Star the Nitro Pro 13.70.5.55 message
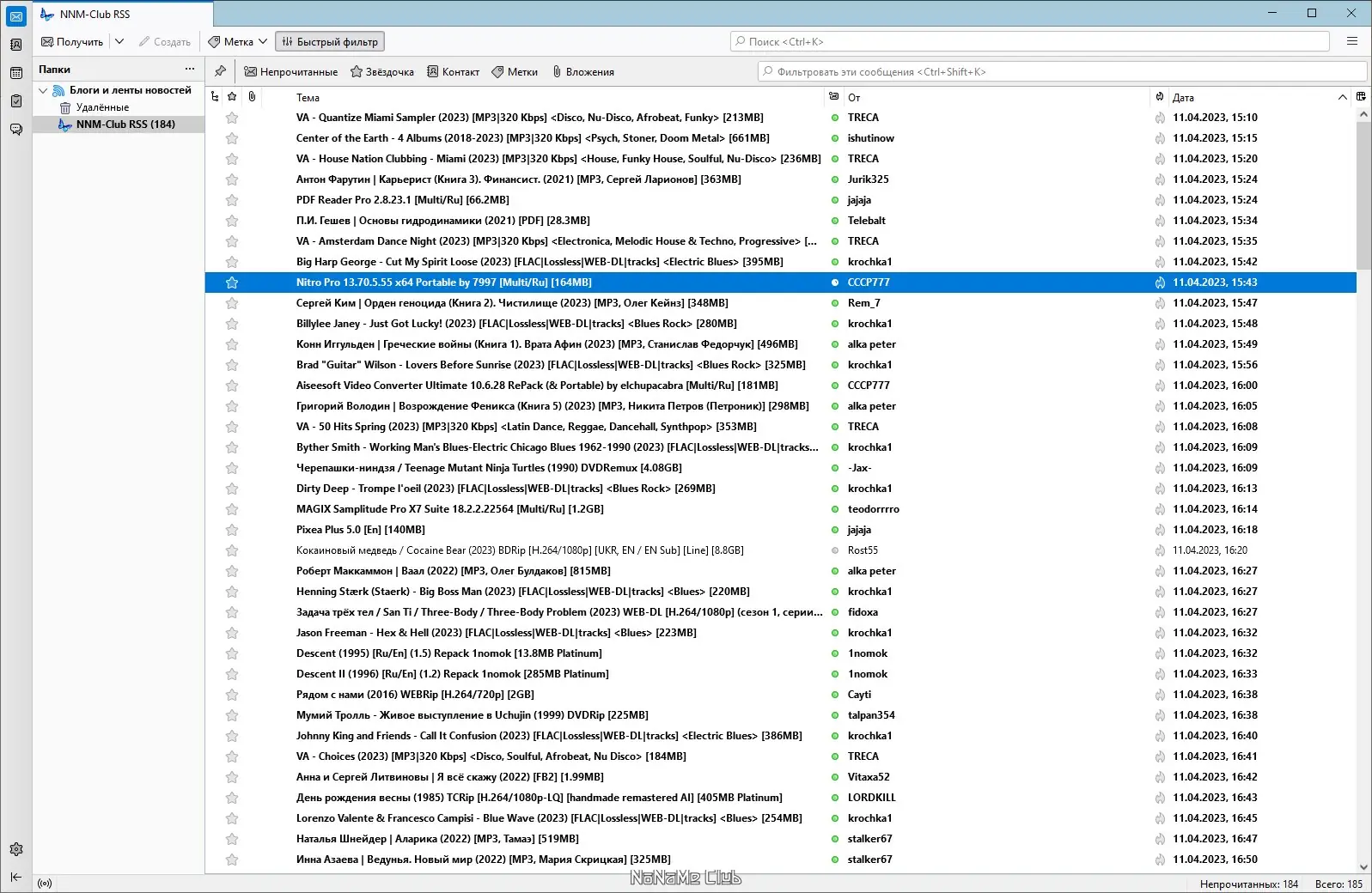The width and height of the screenshot is (1372, 893). click(x=232, y=282)
